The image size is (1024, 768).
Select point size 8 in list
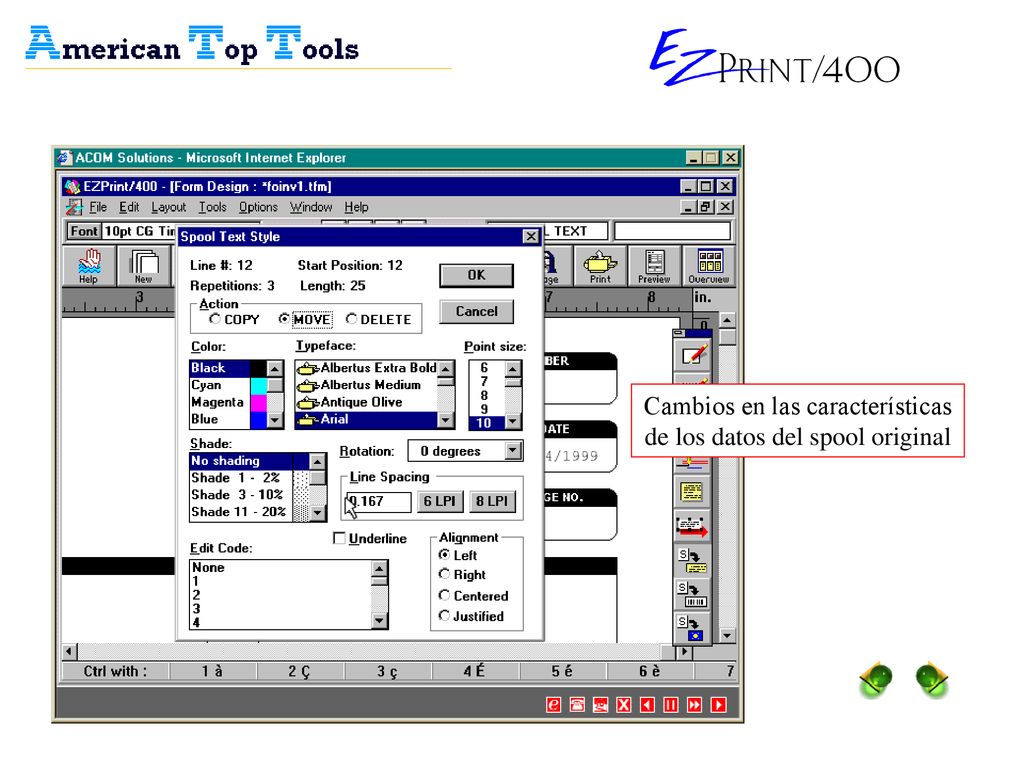coord(484,395)
